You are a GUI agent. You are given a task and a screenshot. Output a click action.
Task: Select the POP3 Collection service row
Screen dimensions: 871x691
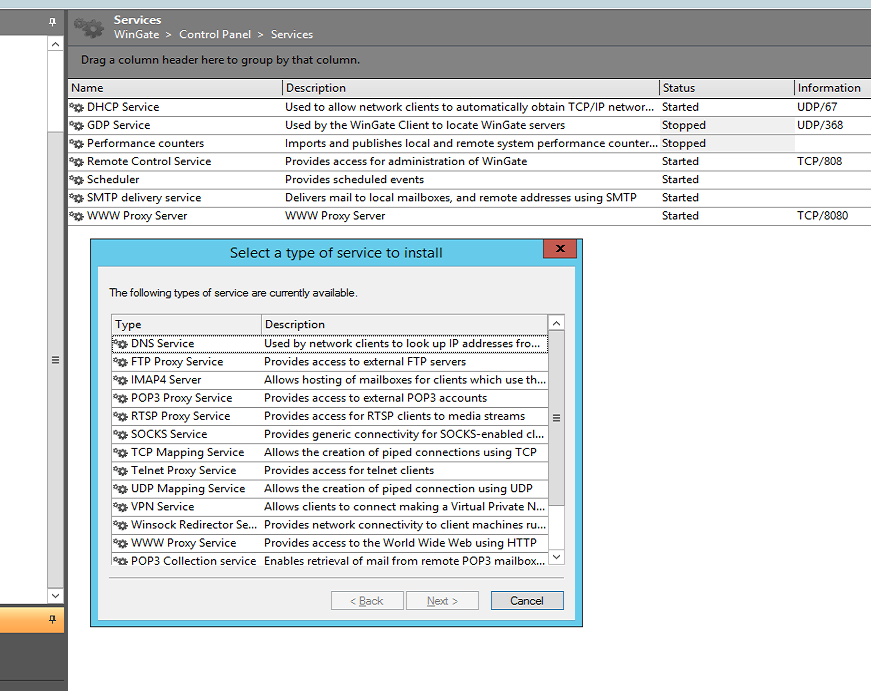[x=330, y=560]
